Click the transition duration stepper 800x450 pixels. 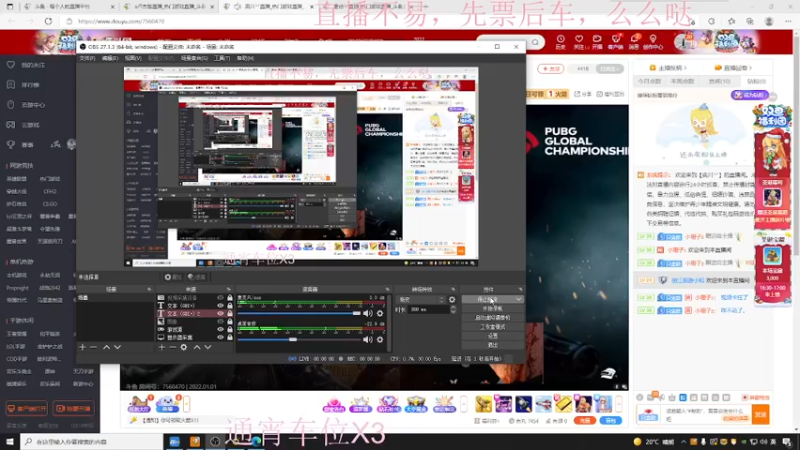[x=453, y=310]
